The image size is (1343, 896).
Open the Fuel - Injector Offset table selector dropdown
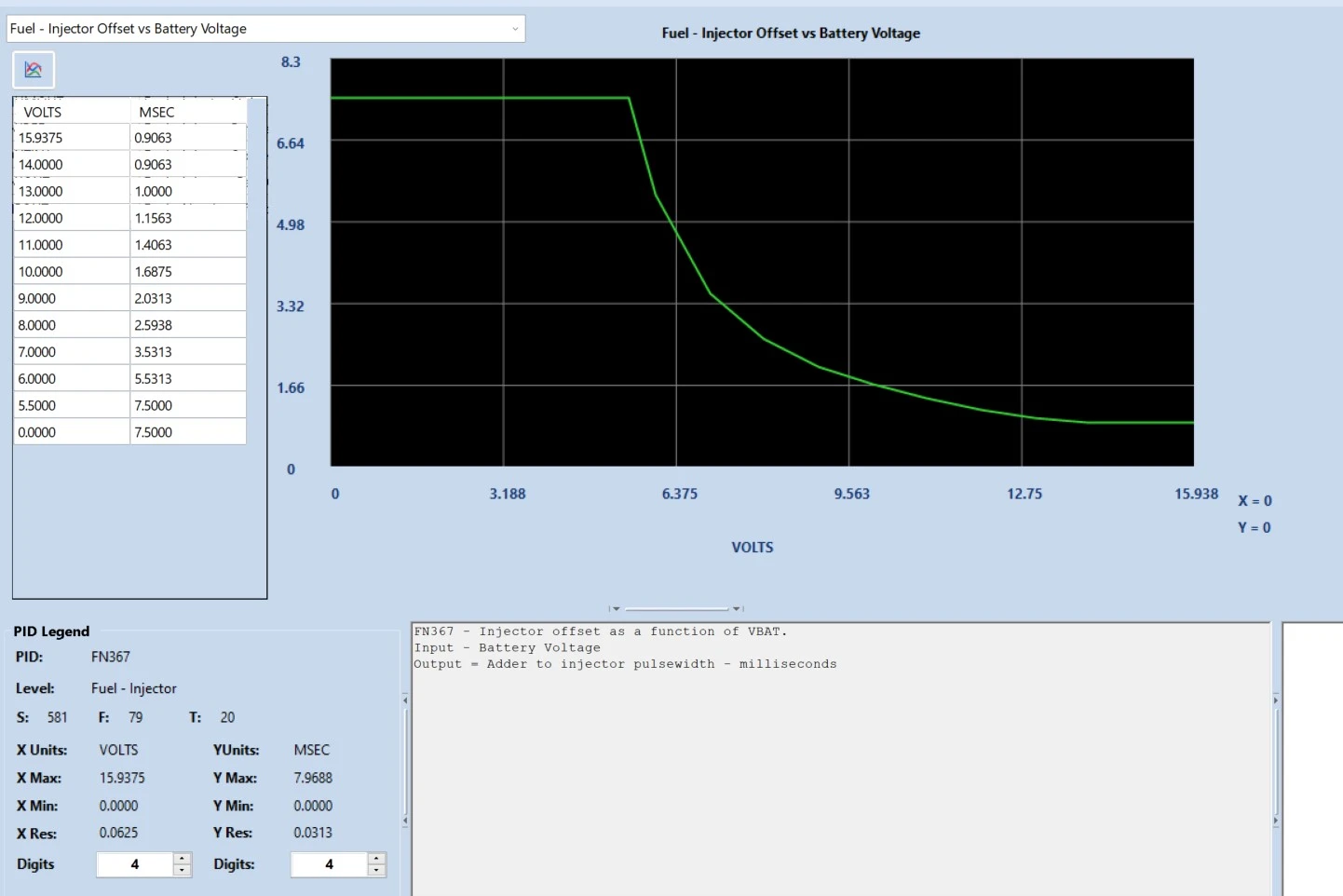[x=265, y=29]
